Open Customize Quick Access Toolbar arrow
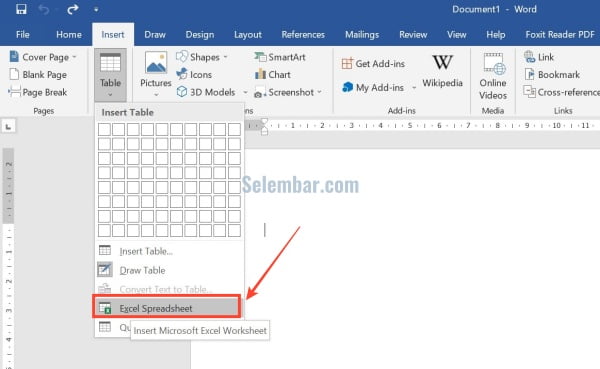Screen dimensions: 600x369 (x=96, y=10)
